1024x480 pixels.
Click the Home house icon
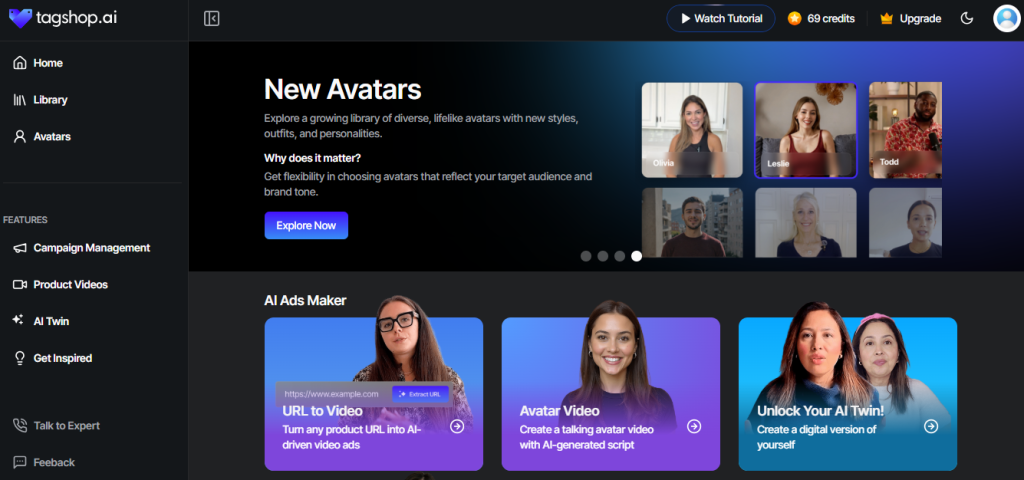[x=20, y=63]
